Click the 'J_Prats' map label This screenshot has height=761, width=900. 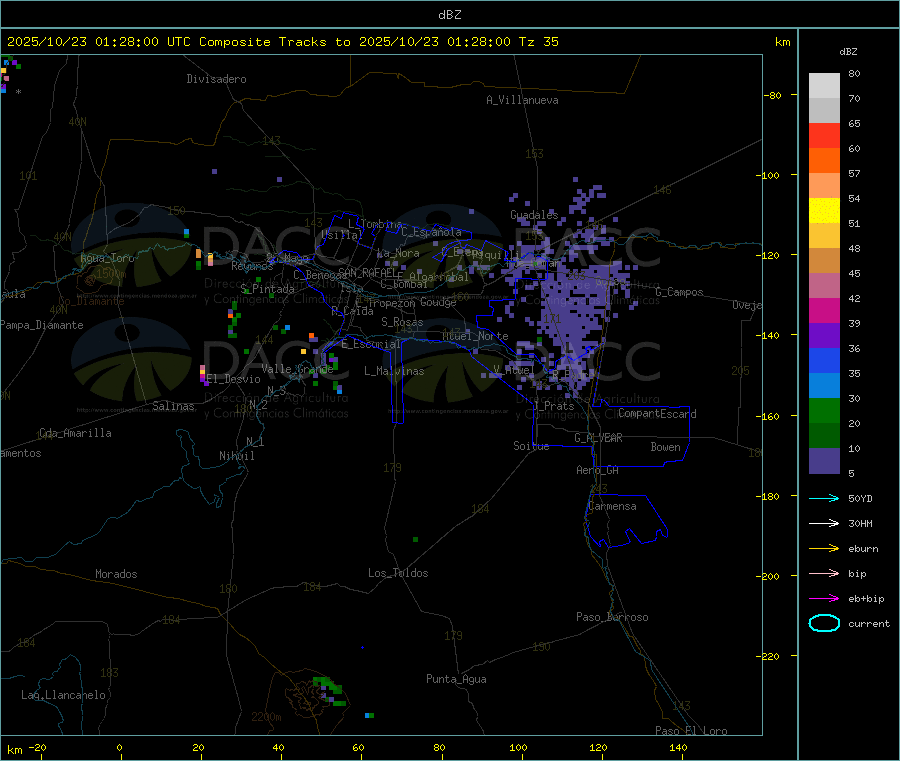click(x=553, y=406)
